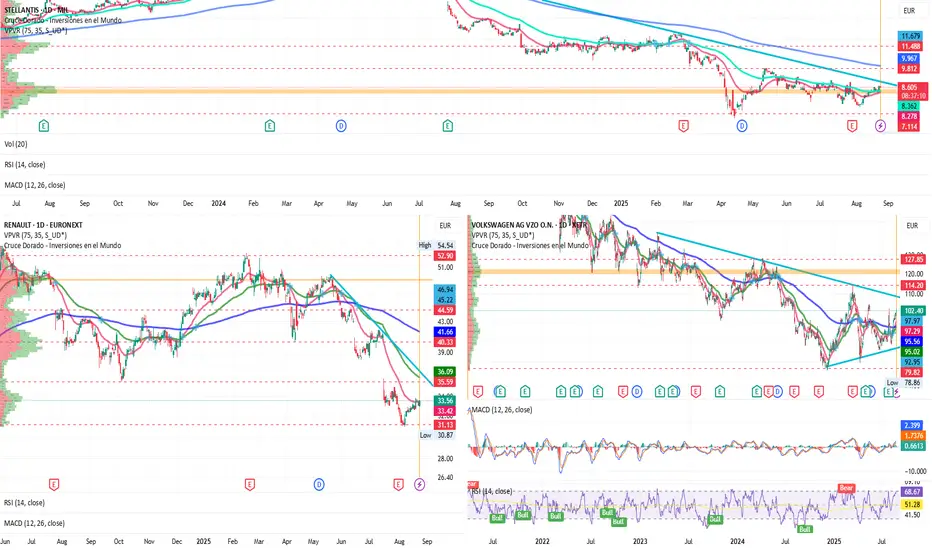Screen dimensions: 932x550
Task: Click the purple lightning marker on Stellantis chart
Action: [880, 125]
